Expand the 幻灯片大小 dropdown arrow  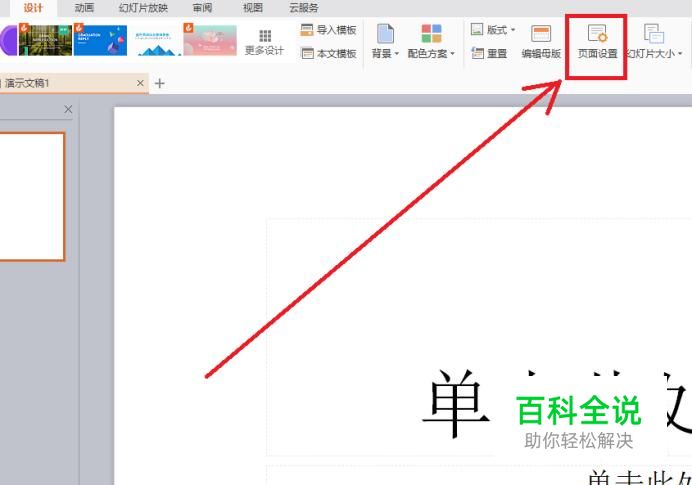[680, 53]
